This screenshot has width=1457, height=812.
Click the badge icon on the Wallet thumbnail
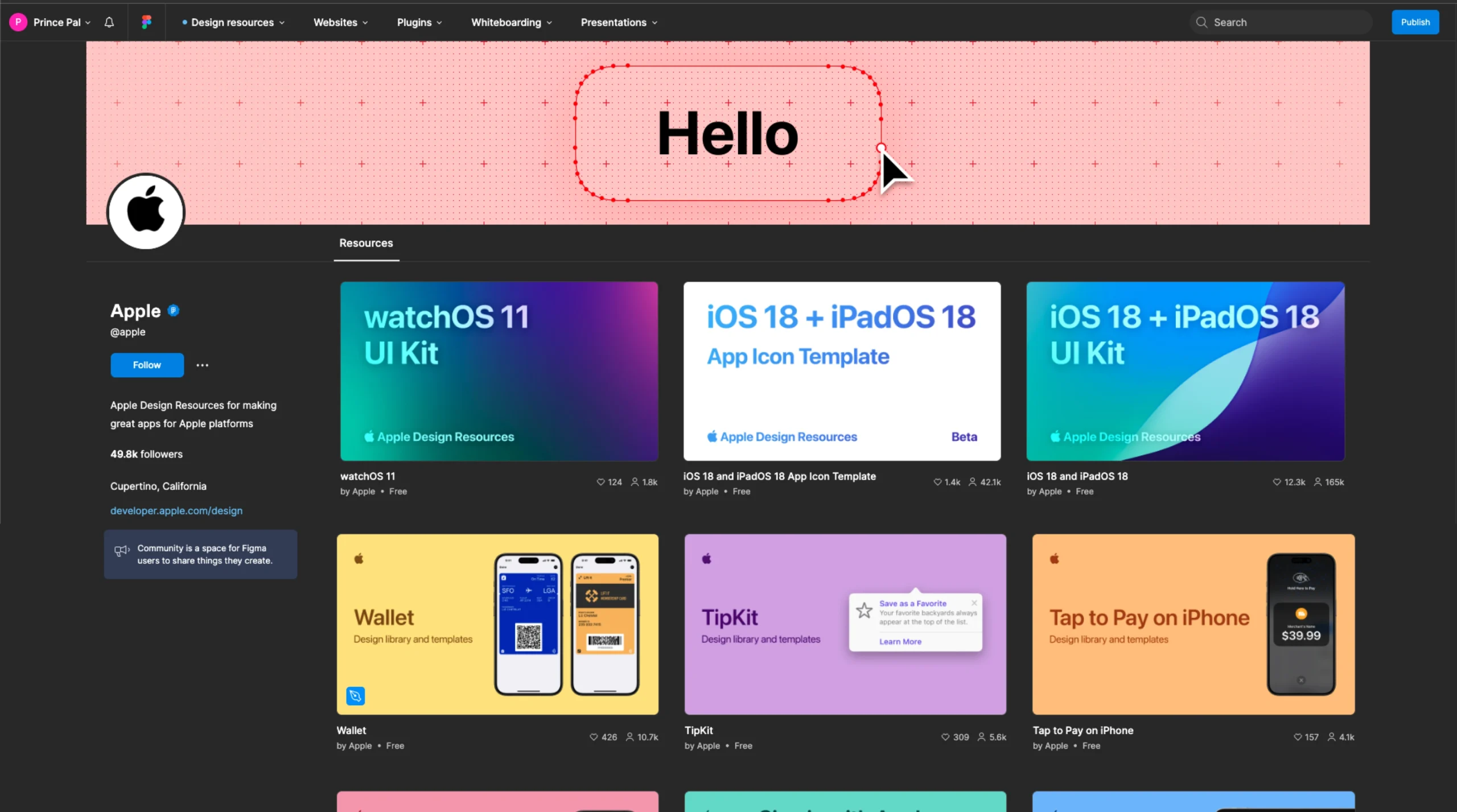coord(356,695)
